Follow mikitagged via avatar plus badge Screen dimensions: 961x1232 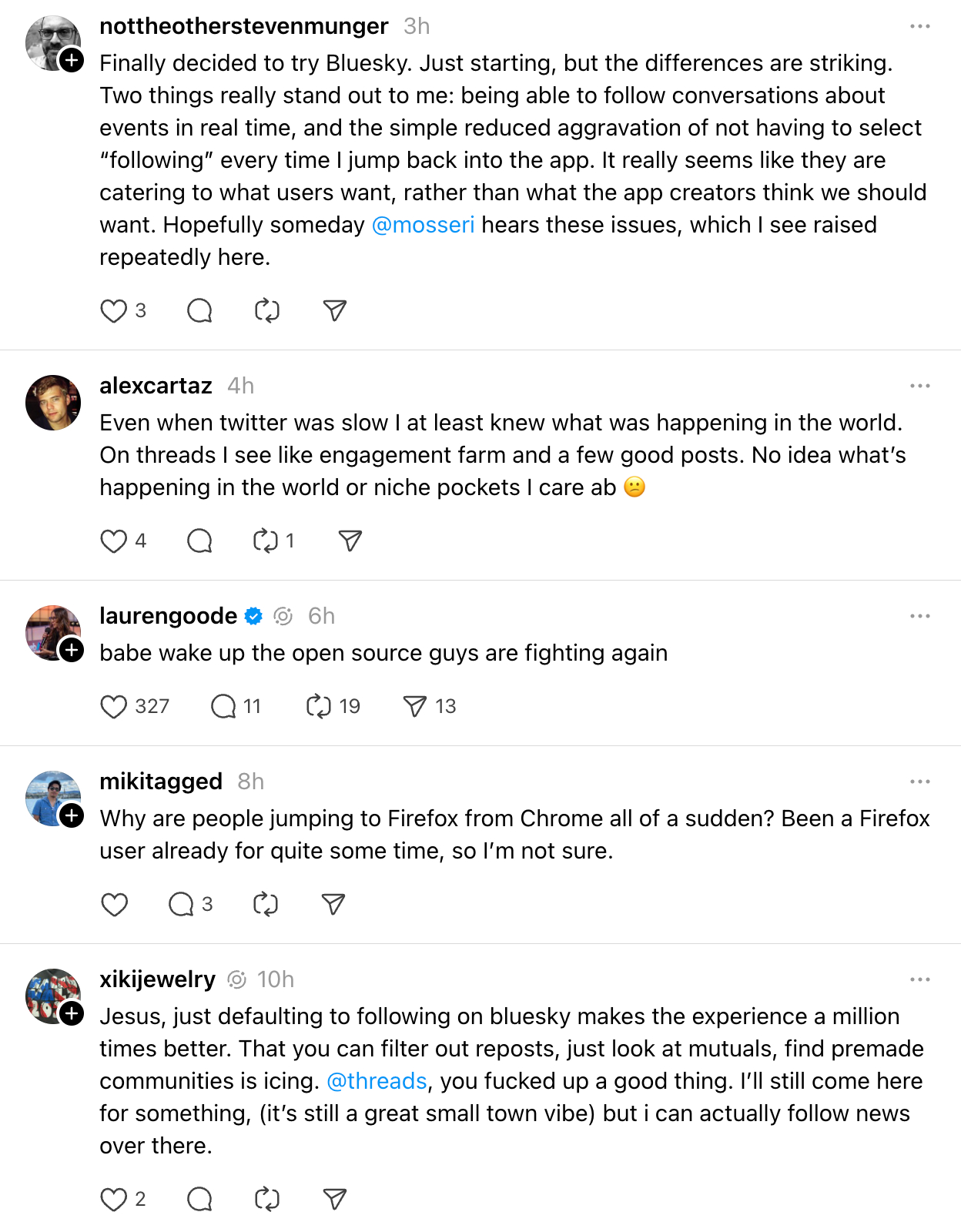click(72, 815)
